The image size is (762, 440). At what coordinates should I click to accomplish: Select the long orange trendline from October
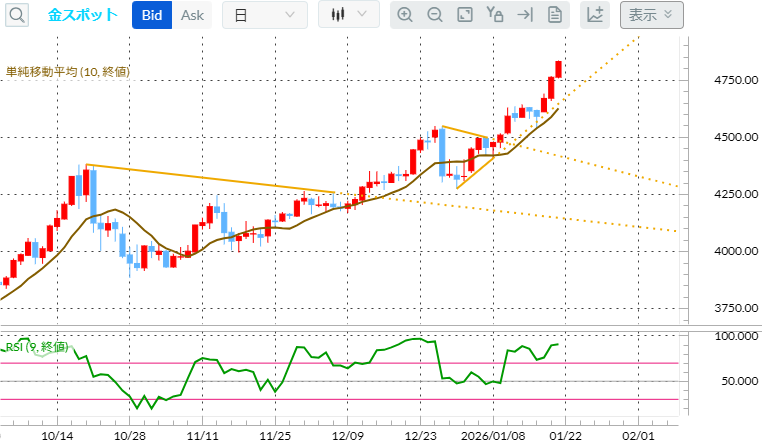click(210, 178)
